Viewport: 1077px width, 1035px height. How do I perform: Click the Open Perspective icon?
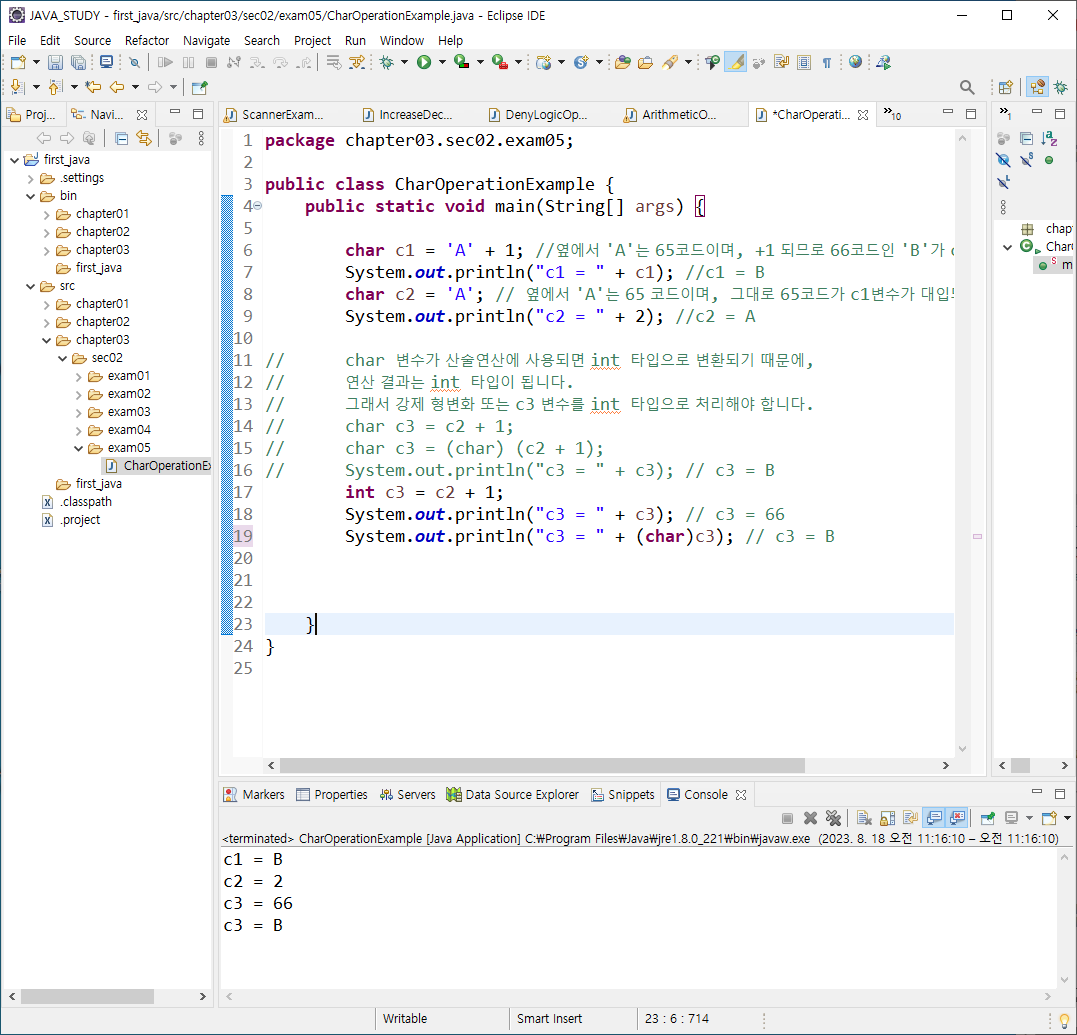(x=1006, y=87)
